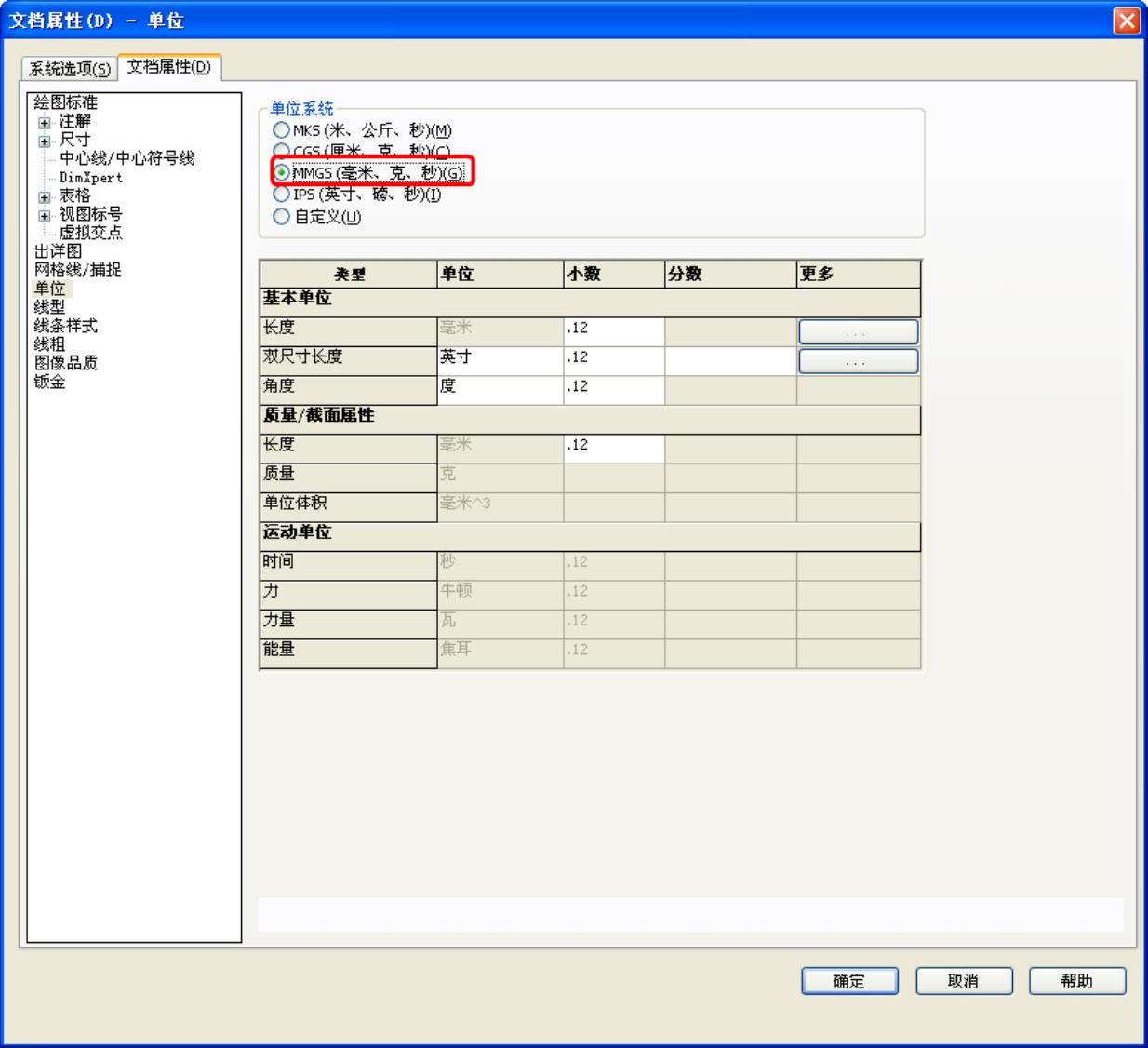The height and width of the screenshot is (1048, 1148).
Task: Open more options for 长度 row
Action: [858, 331]
